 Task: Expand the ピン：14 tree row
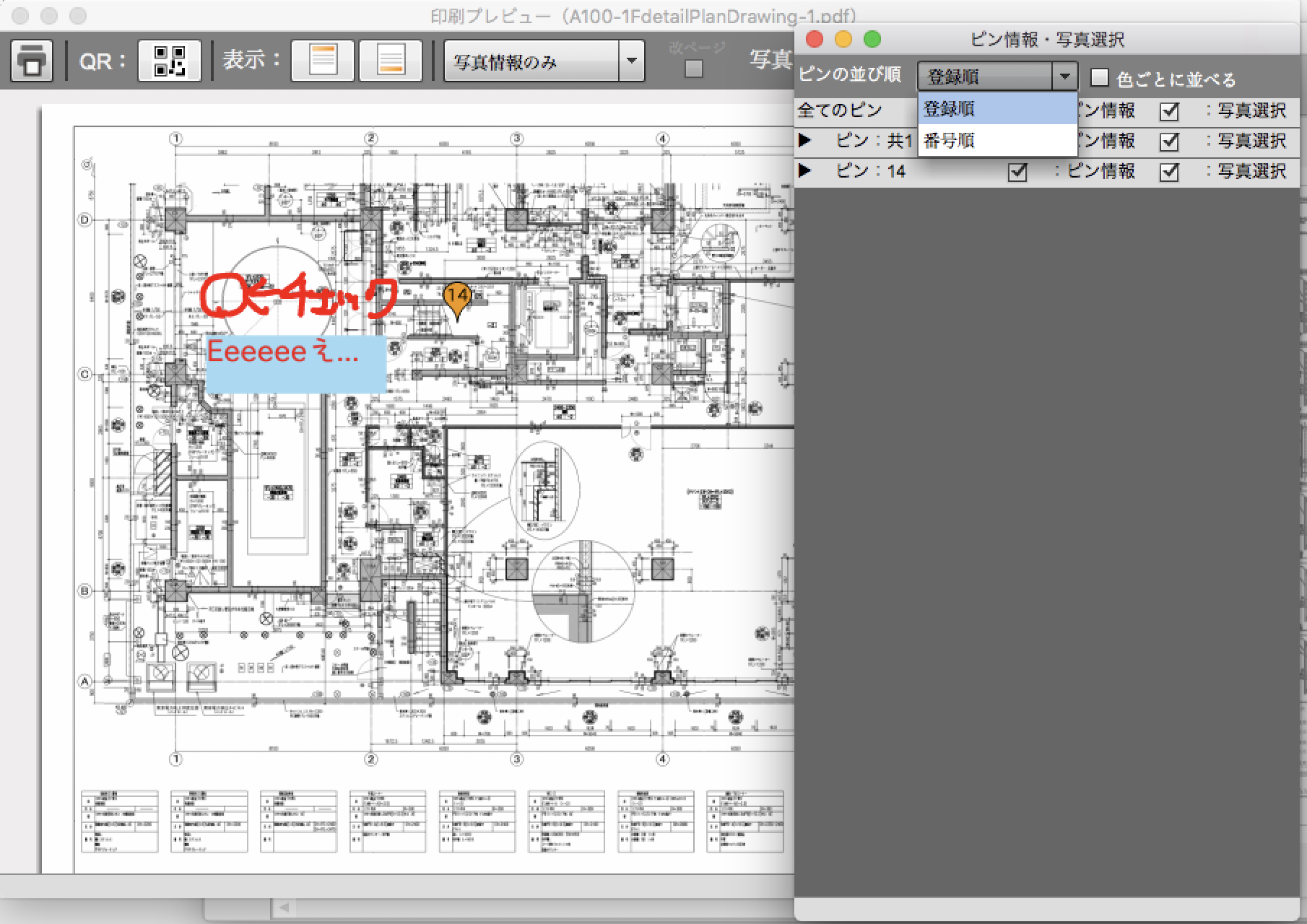805,171
